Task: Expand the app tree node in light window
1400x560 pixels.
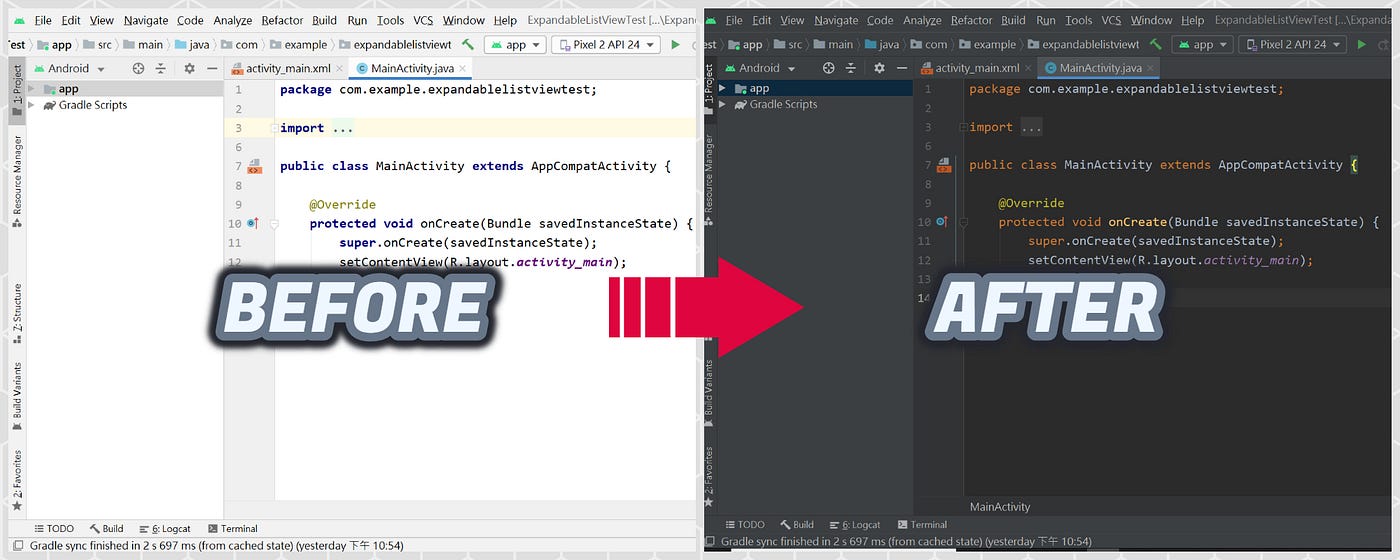Action: coord(32,89)
